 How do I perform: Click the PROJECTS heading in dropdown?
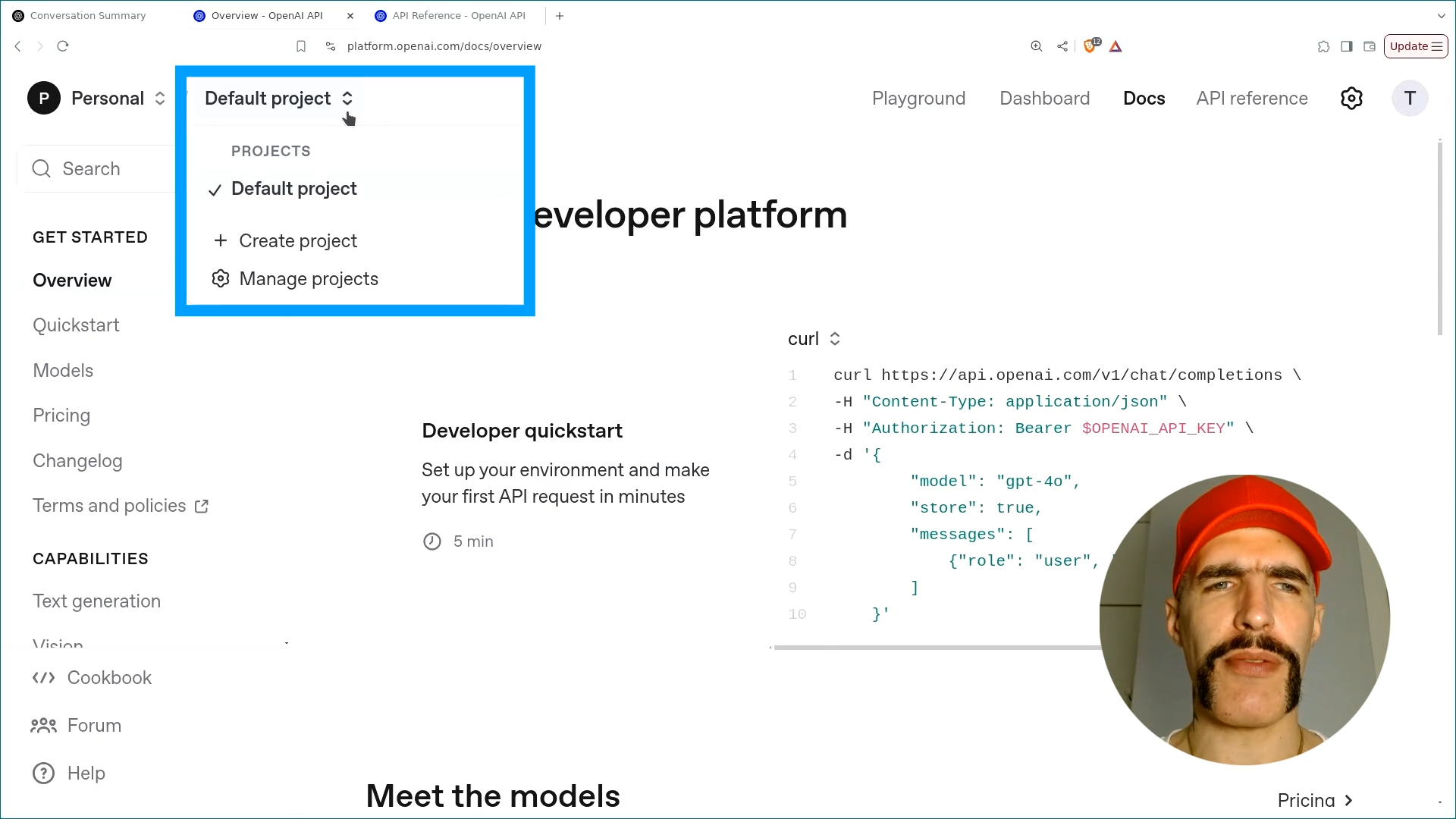[x=271, y=151]
